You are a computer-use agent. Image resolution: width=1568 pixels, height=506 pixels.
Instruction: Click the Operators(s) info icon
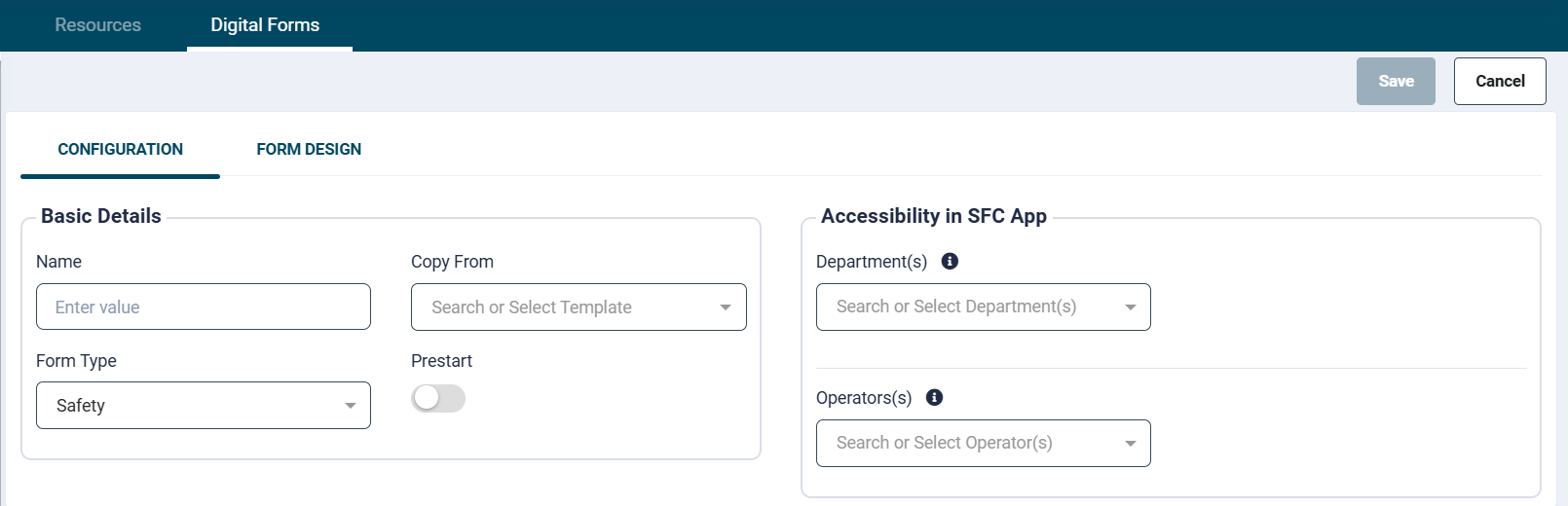pyautogui.click(x=934, y=397)
